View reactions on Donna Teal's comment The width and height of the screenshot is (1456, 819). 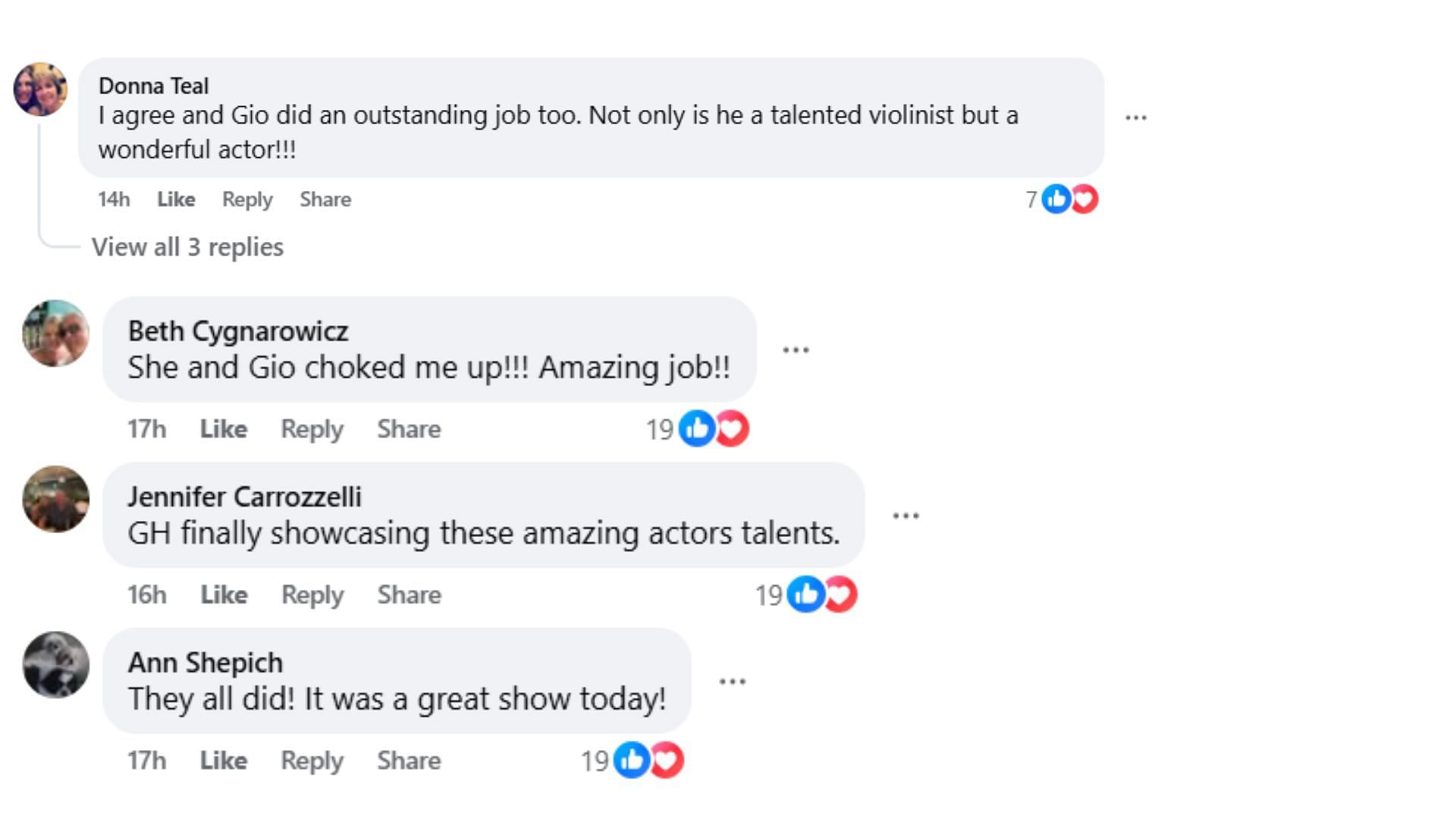coord(1069,199)
